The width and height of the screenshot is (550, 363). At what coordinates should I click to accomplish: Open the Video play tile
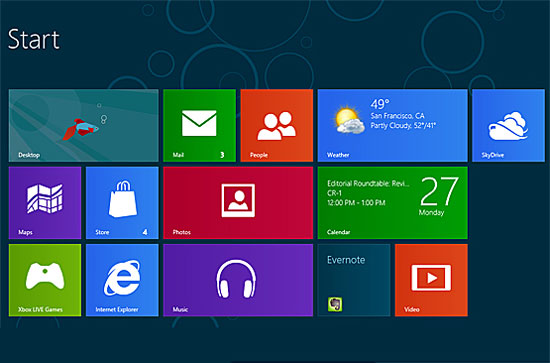click(431, 280)
